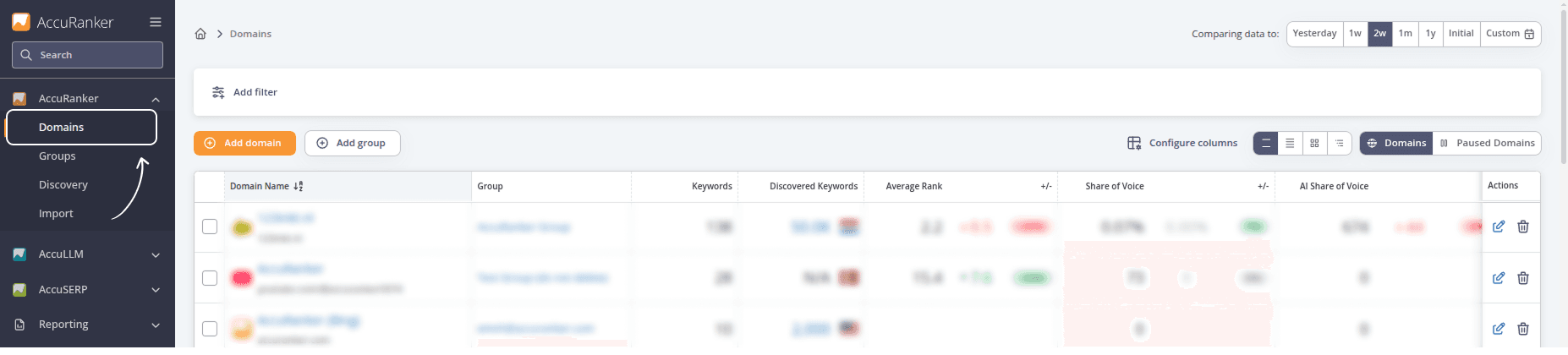Click the Add group button
1568x355 pixels.
pyautogui.click(x=353, y=144)
